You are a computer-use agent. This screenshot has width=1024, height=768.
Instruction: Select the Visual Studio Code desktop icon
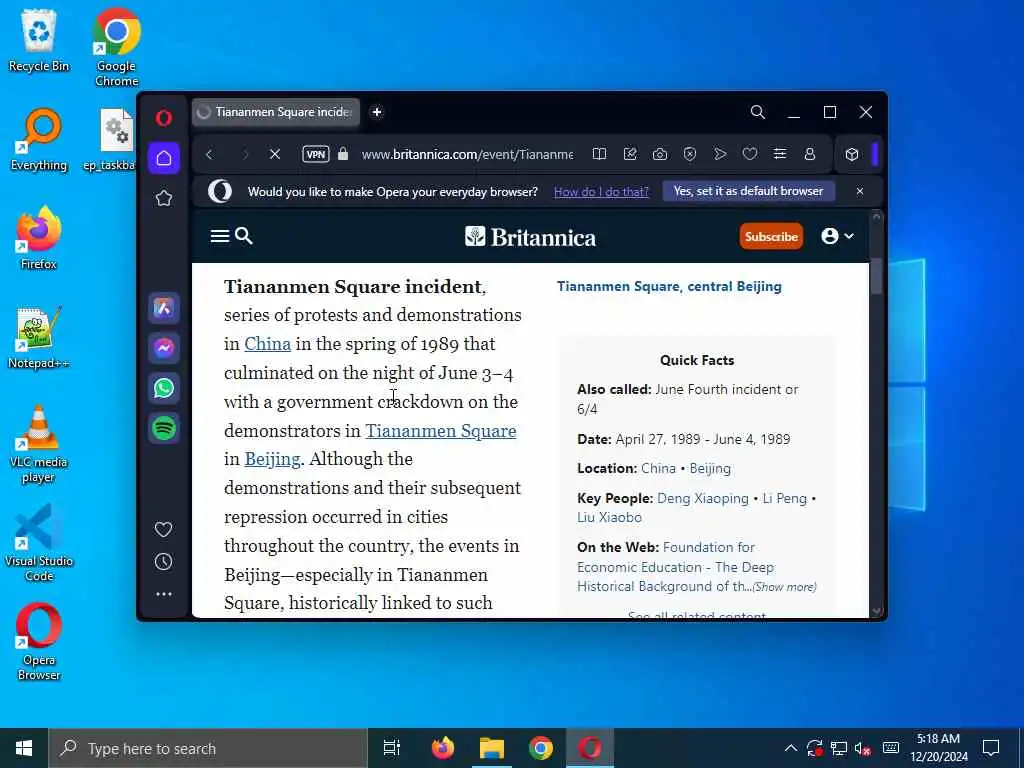[39, 543]
